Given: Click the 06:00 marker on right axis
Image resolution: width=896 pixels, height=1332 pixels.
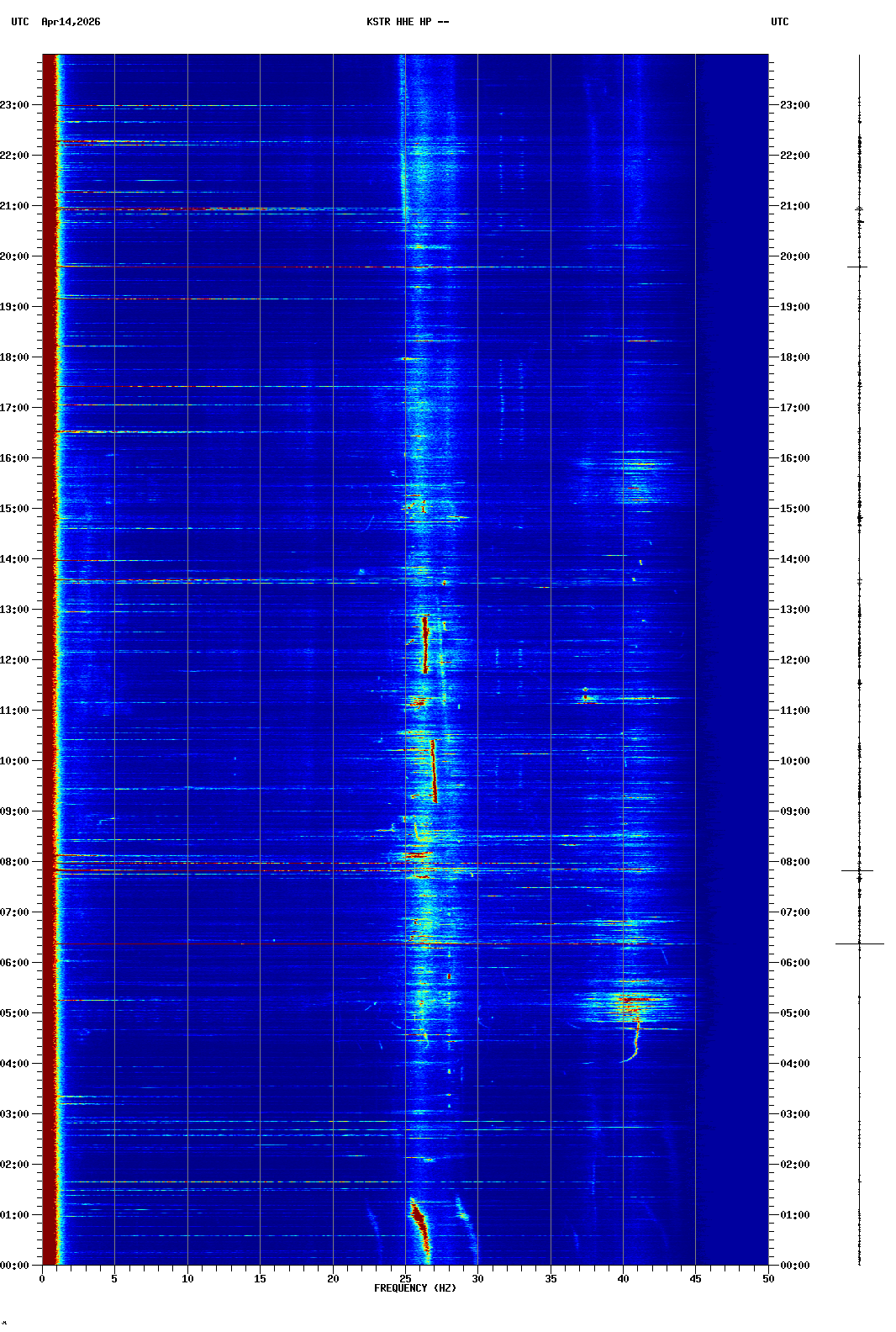Looking at the screenshot, I should [794, 963].
